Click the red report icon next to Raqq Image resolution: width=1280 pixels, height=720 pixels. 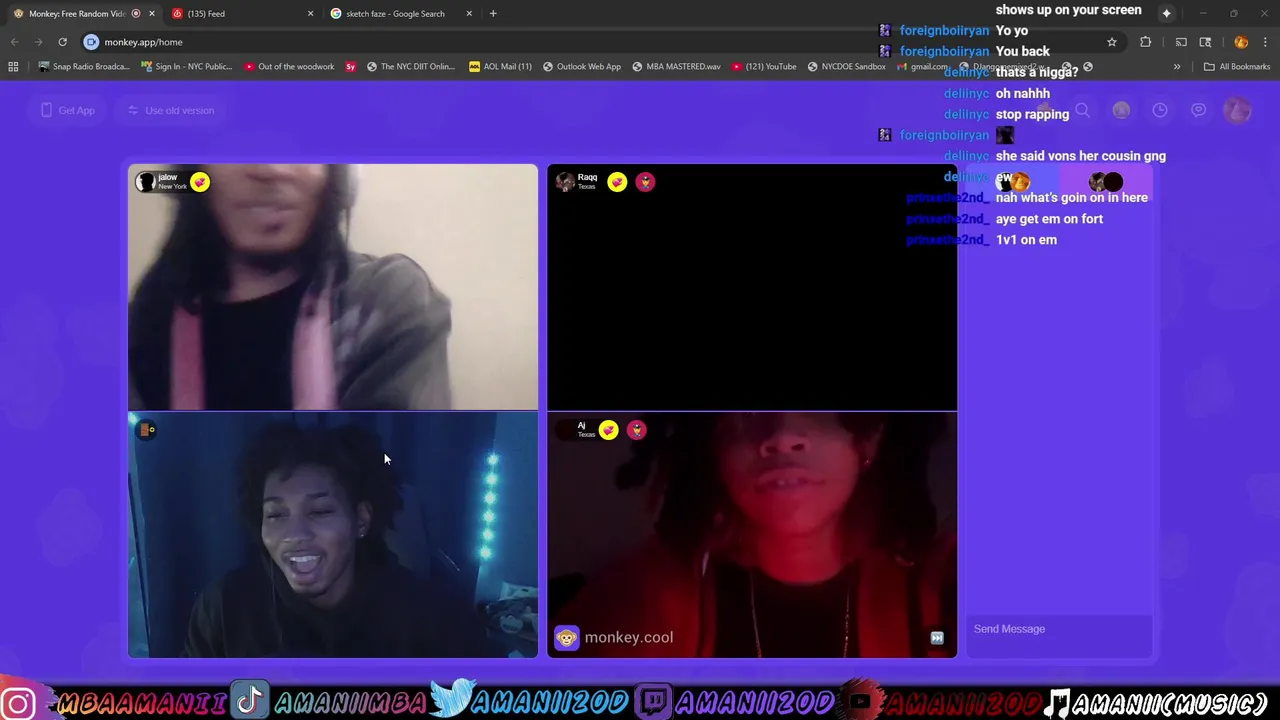tap(645, 182)
